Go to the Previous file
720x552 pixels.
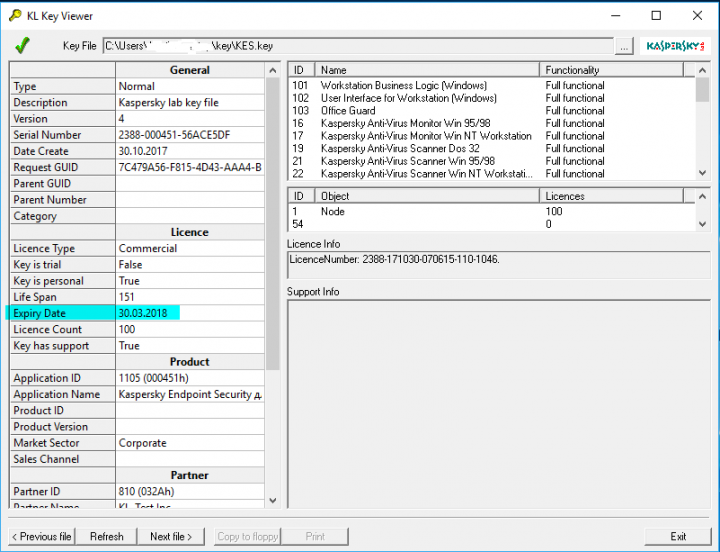(x=42, y=536)
